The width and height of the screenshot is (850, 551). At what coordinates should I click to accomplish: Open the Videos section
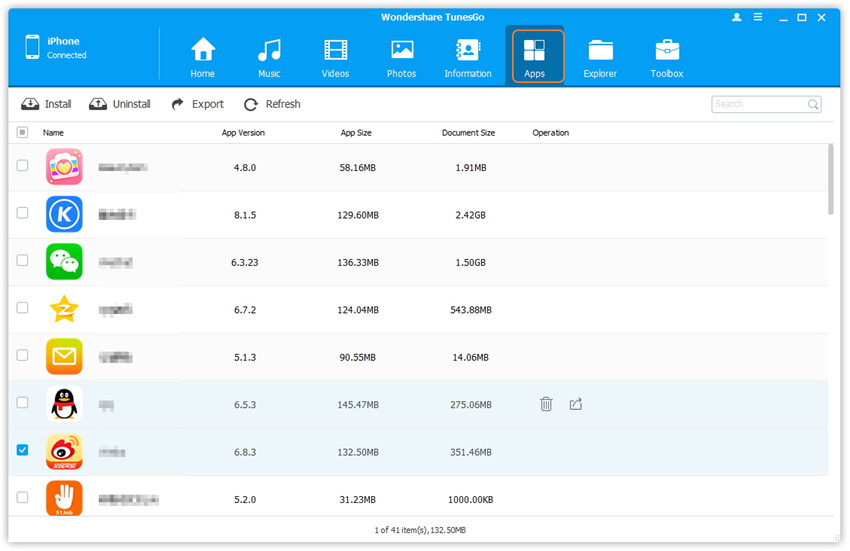[336, 57]
